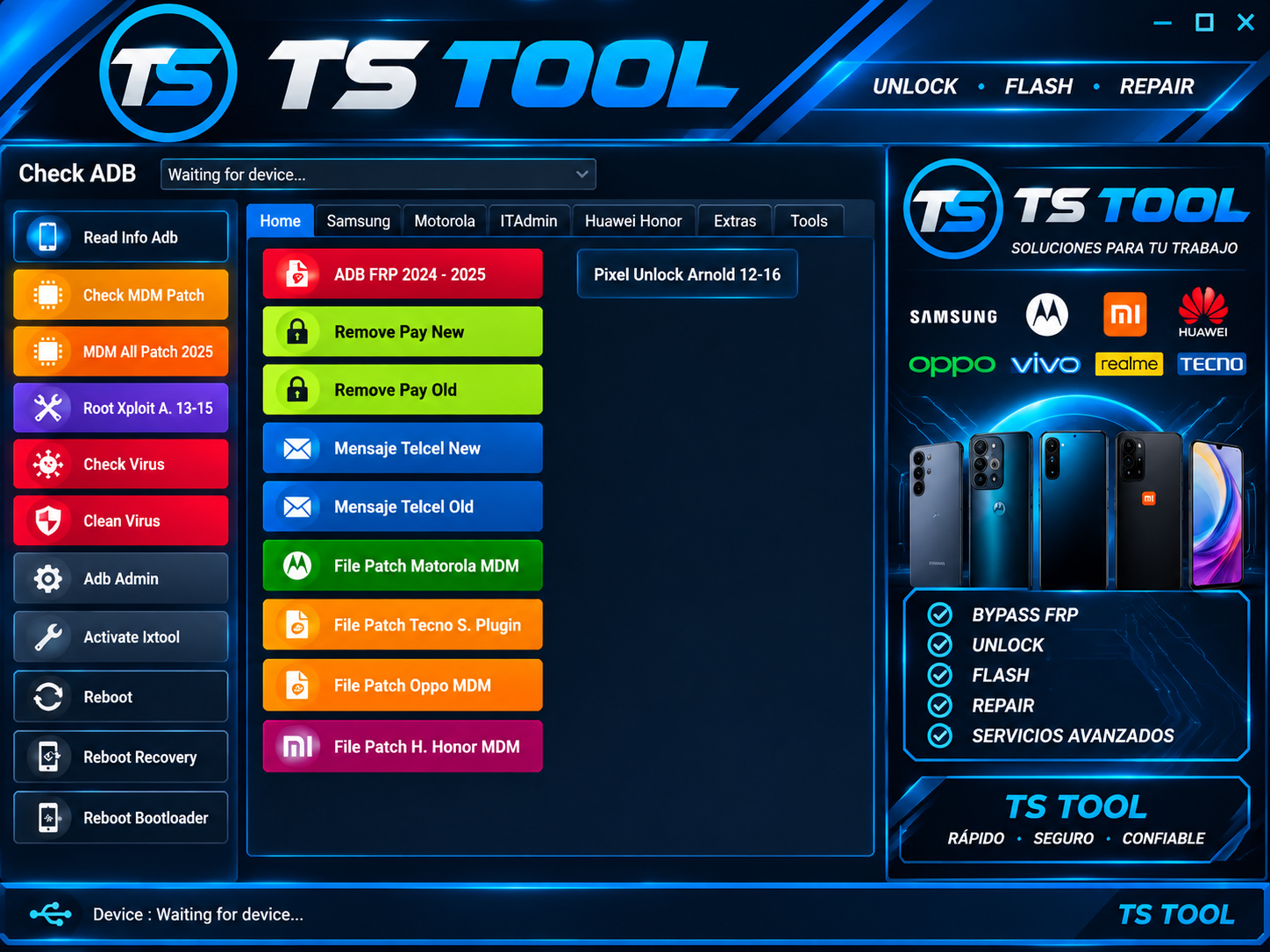Screen dimensions: 1270x952
Task: Click the file icon on File Patch Oppo MDM
Action: pos(297,686)
